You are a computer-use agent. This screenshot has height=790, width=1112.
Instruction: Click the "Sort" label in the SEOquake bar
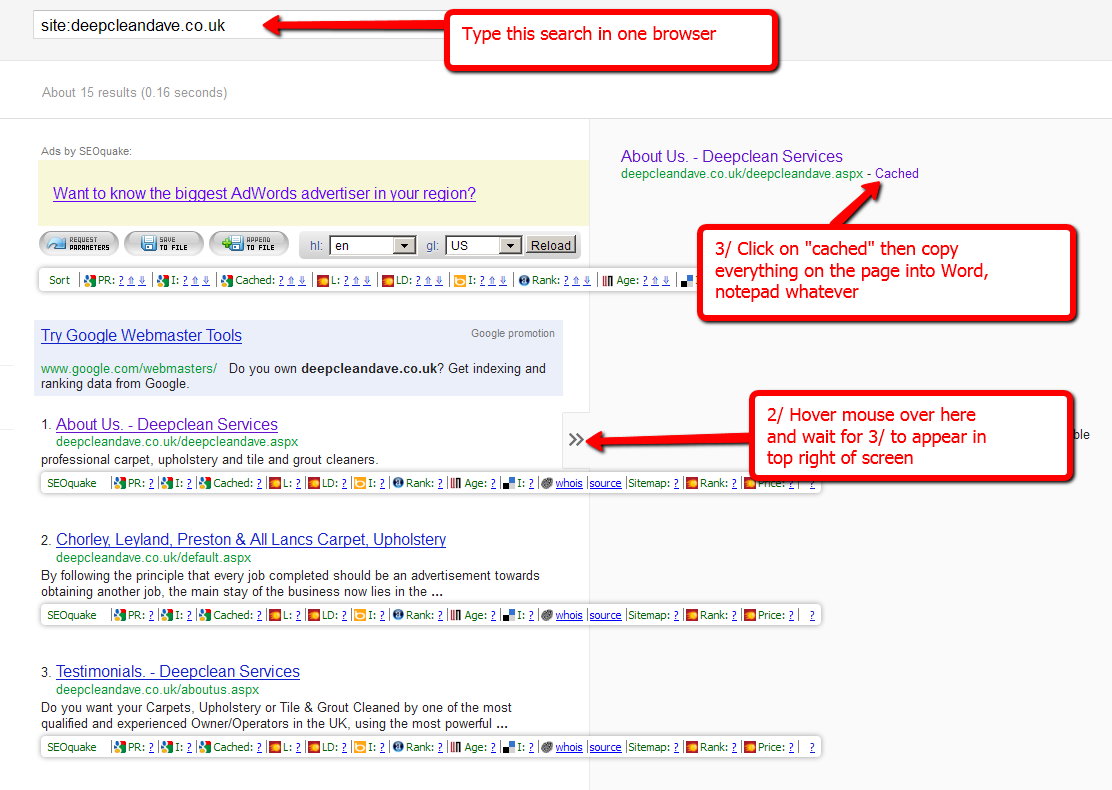60,281
